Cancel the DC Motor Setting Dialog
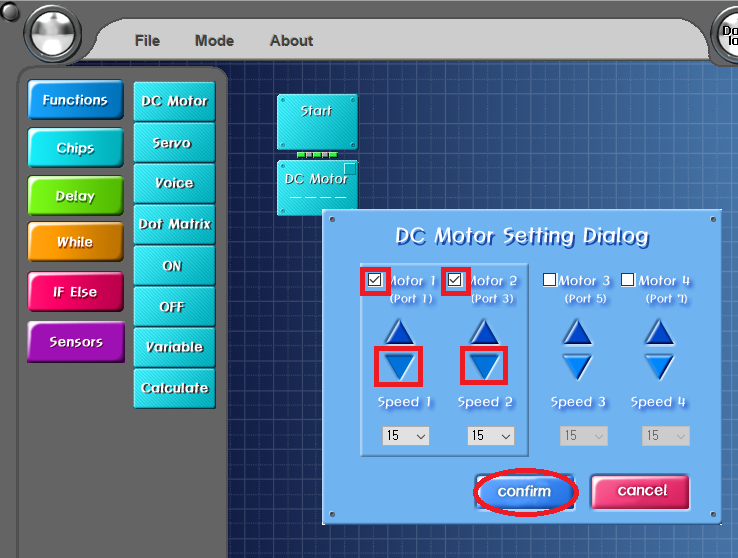The width and height of the screenshot is (738, 558). [641, 491]
